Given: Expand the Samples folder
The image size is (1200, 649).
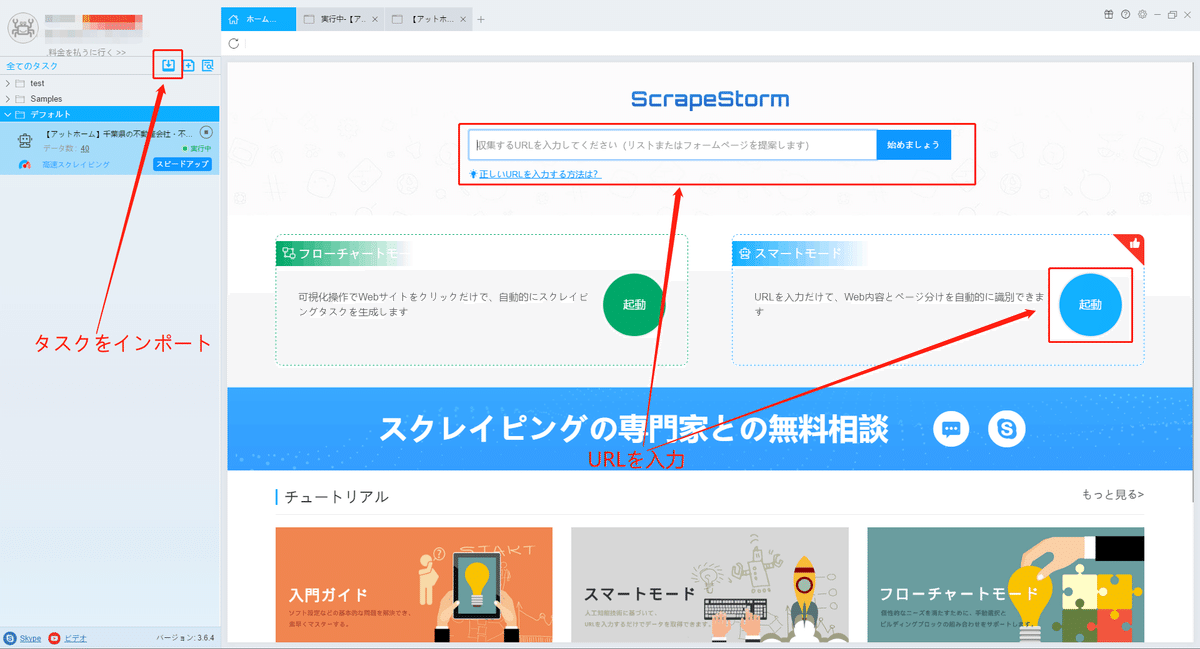Looking at the screenshot, I should tap(8, 98).
